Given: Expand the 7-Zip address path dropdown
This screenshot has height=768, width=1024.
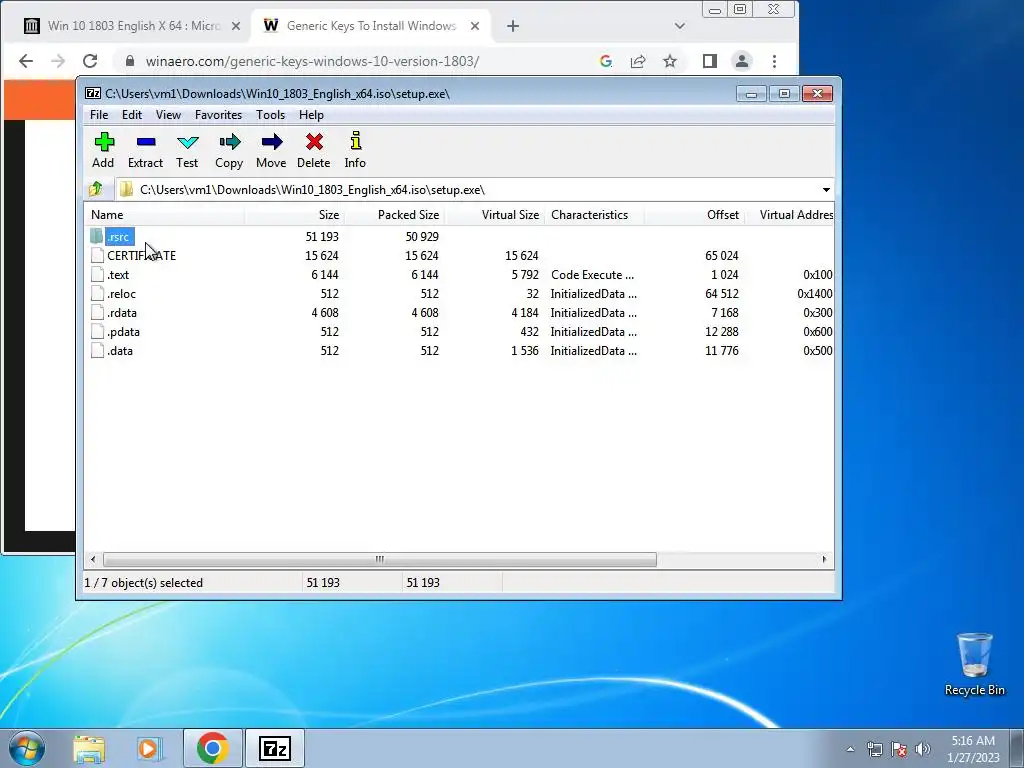Looking at the screenshot, I should (x=826, y=189).
